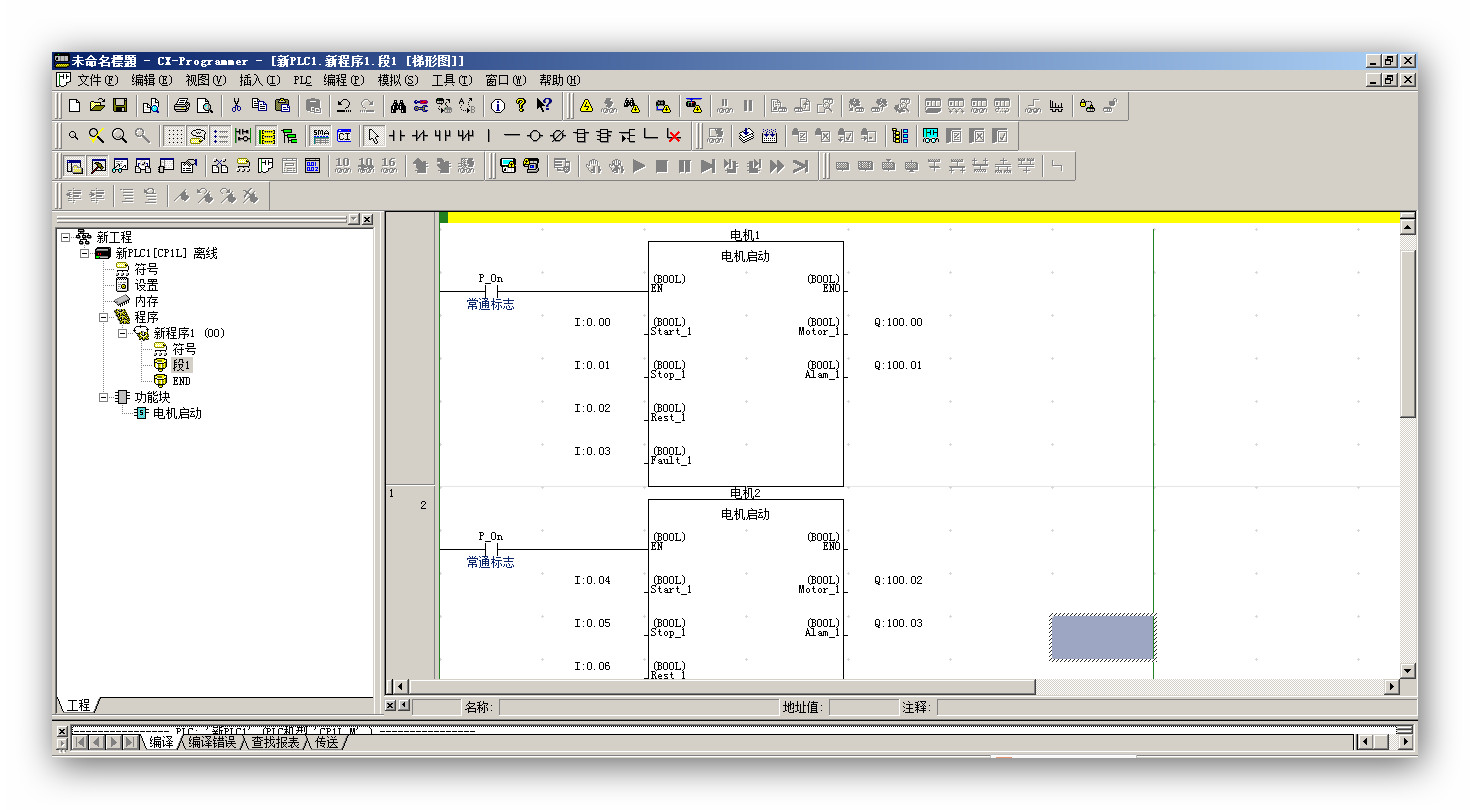Toggle the selection arrow mode button

coord(373,136)
